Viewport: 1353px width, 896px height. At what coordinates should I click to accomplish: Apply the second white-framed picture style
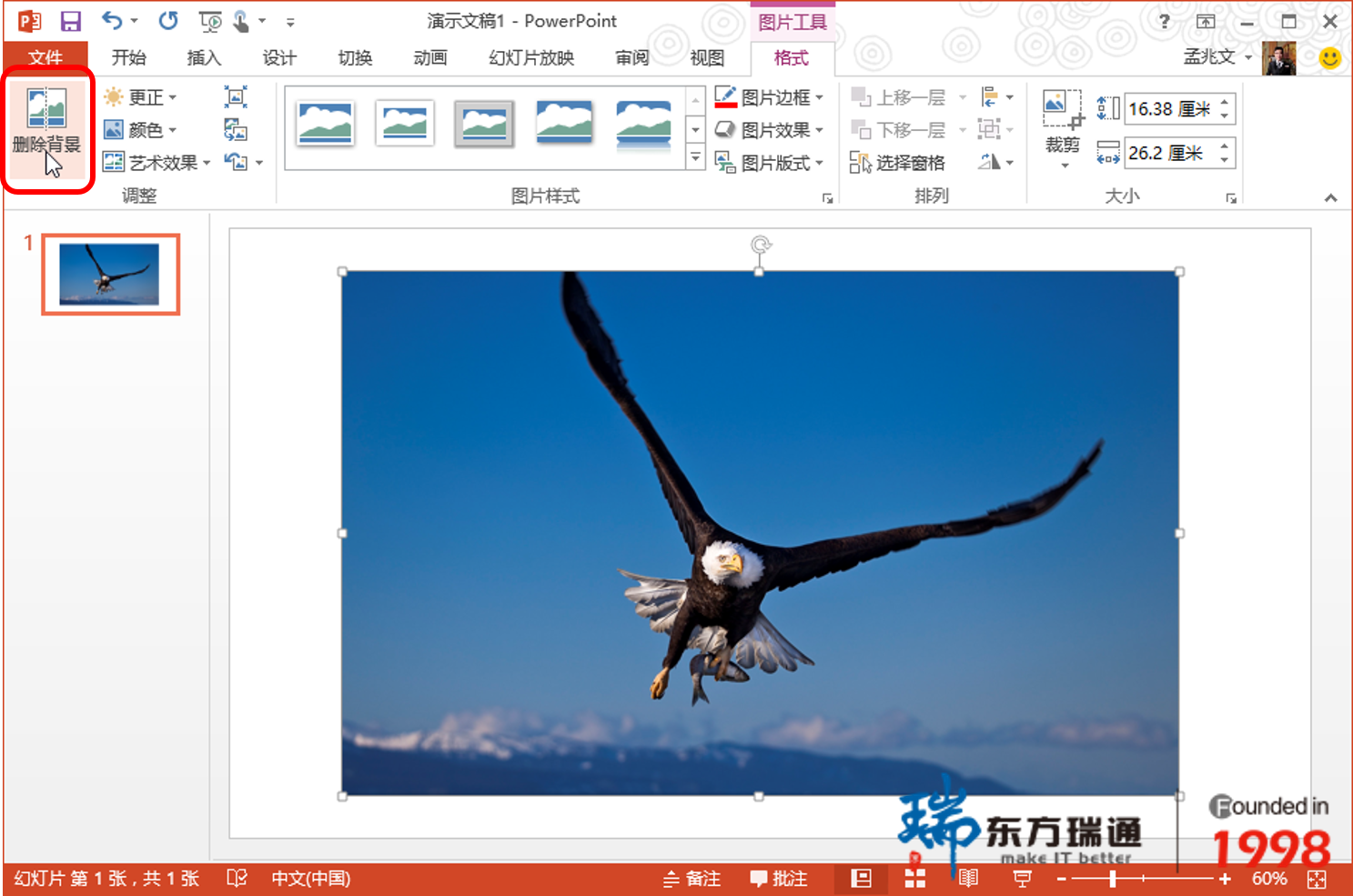click(x=405, y=124)
